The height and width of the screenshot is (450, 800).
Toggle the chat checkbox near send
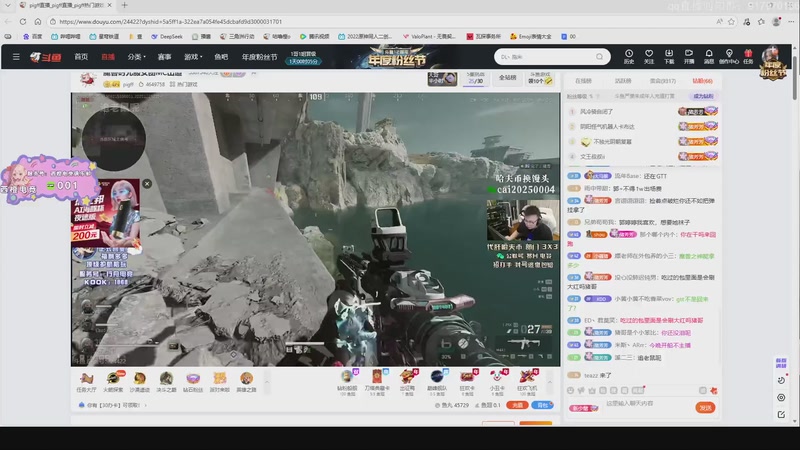(x=703, y=390)
